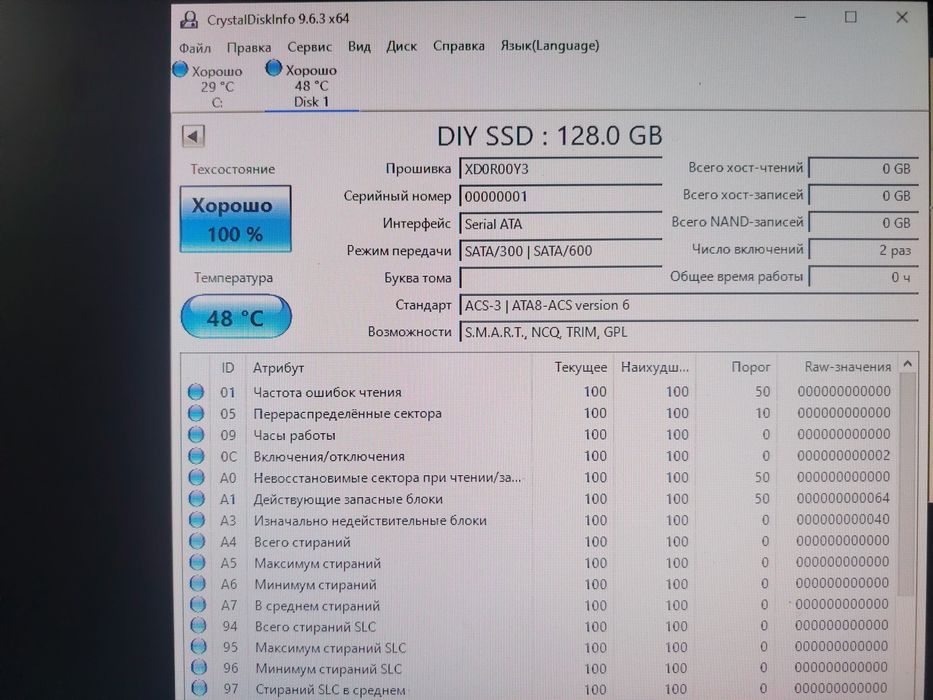Image resolution: width=933 pixels, height=700 pixels.
Task: Open the Вид menu
Action: tap(359, 46)
